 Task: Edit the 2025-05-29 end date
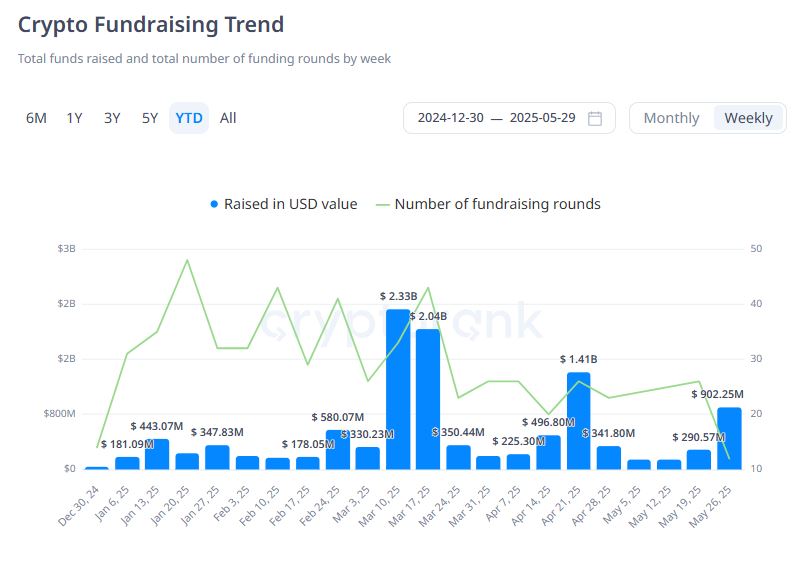tap(543, 118)
